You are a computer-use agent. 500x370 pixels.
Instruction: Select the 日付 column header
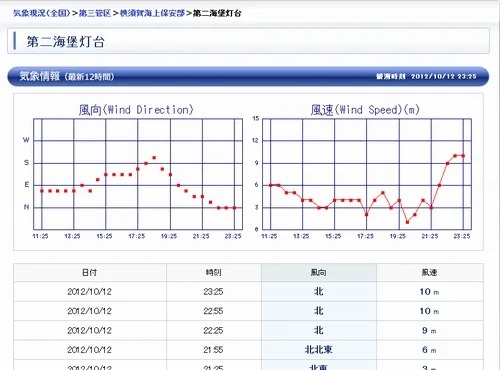[x=90, y=273]
